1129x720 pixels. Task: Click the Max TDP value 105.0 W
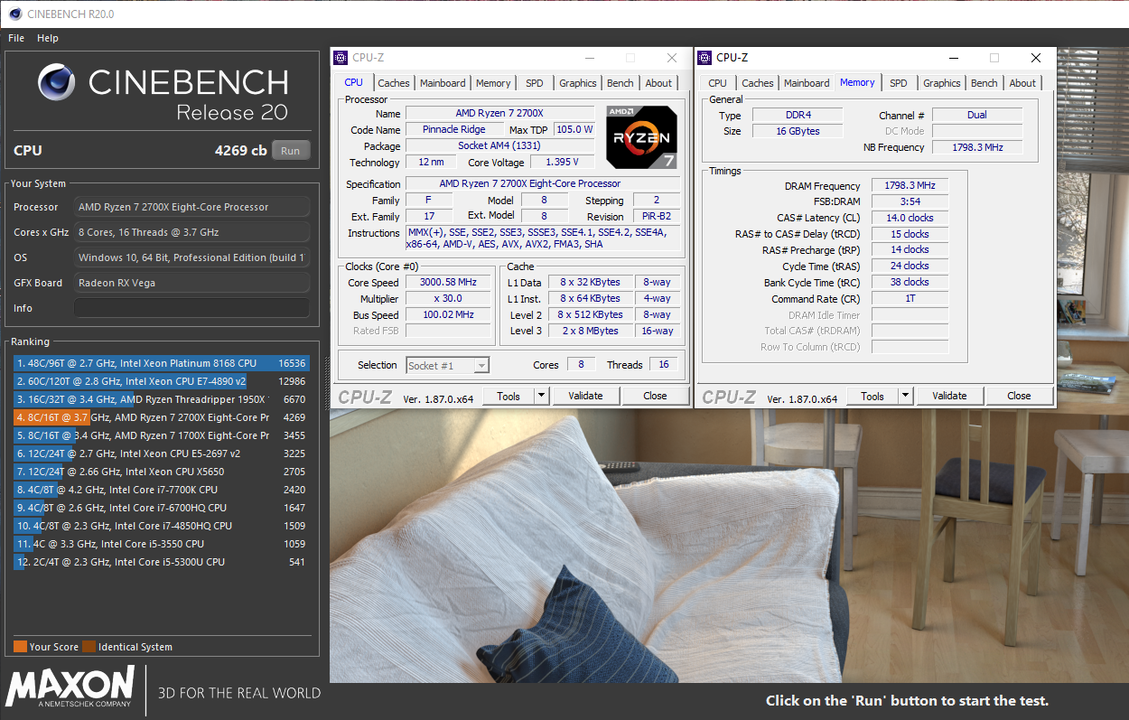pos(575,130)
